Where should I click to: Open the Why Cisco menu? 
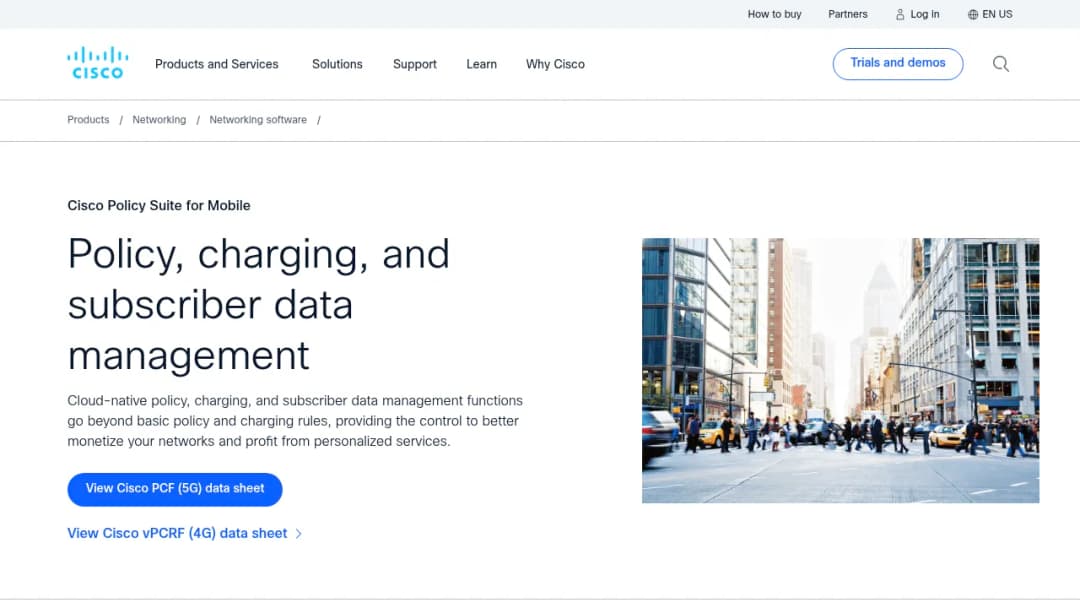[x=555, y=64]
